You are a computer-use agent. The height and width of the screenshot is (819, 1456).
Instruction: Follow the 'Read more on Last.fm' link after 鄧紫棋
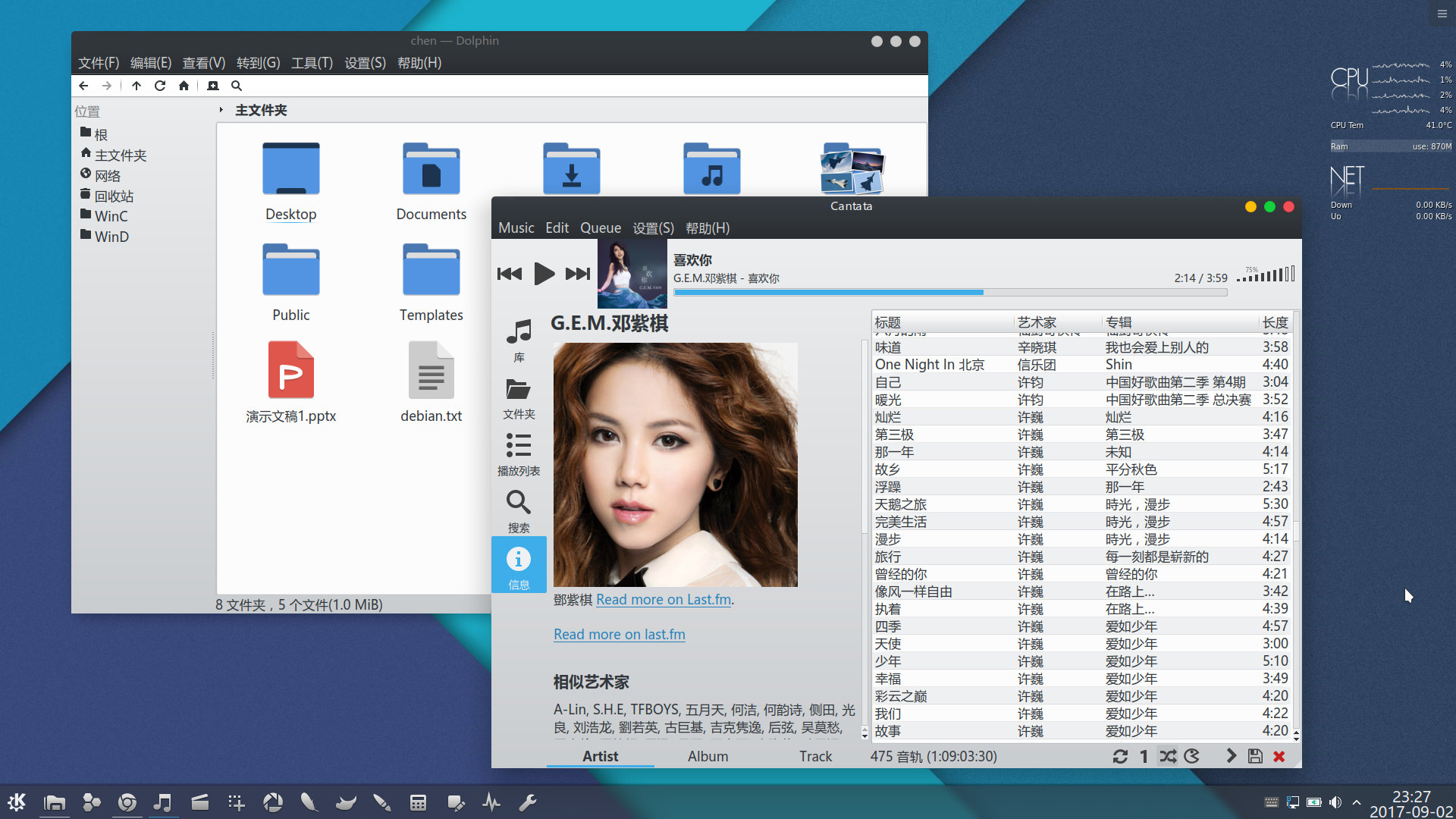click(664, 599)
